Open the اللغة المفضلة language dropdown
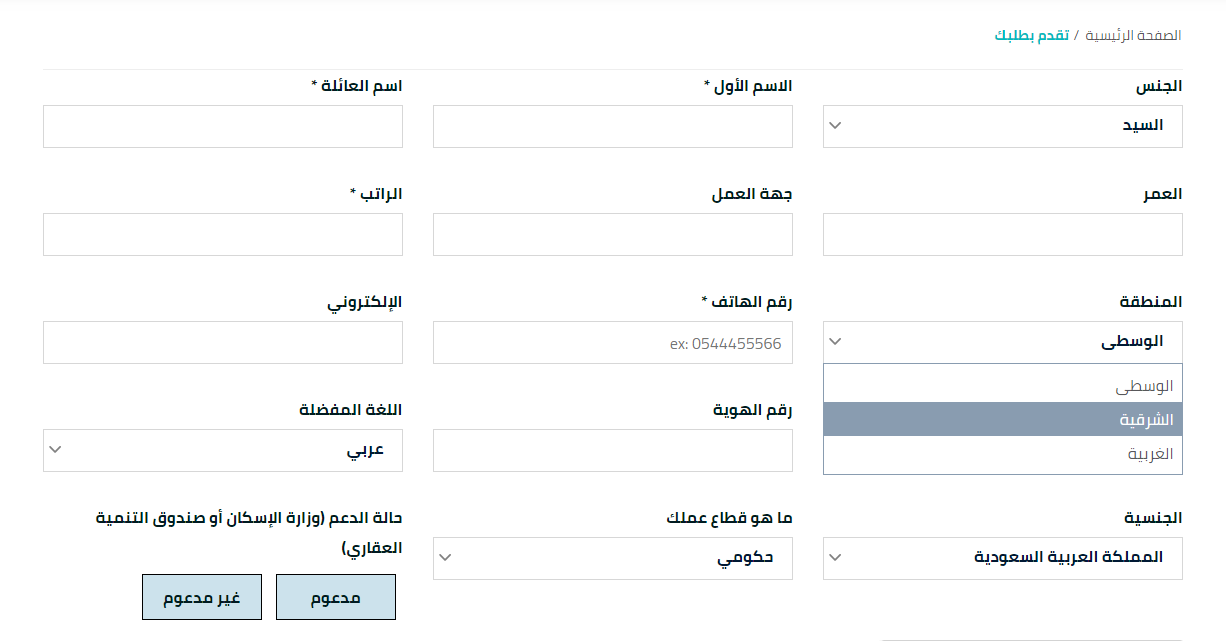This screenshot has height=641, width=1226. [223, 450]
